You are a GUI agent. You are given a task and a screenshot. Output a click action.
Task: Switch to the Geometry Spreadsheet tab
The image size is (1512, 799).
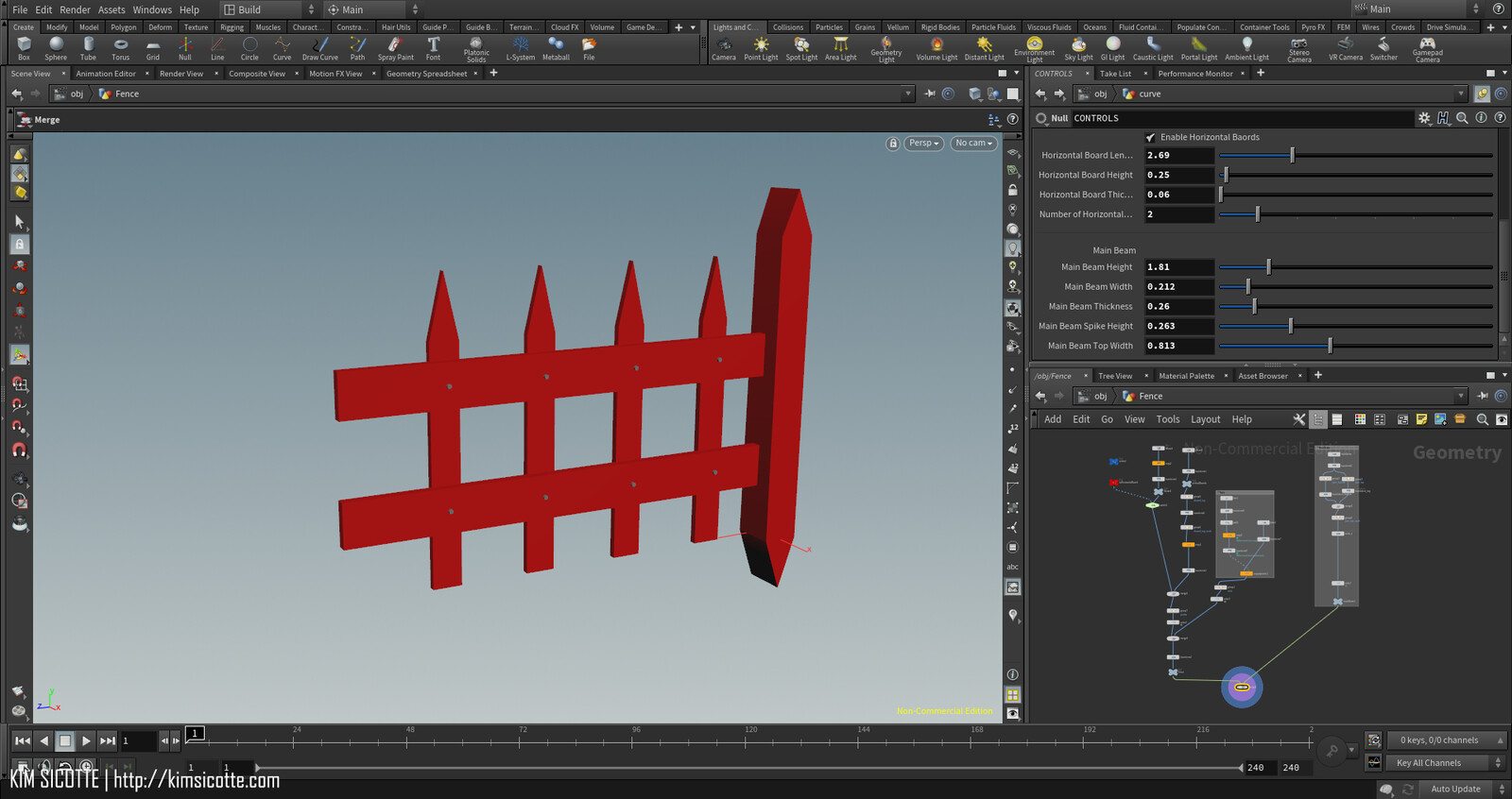(x=426, y=74)
